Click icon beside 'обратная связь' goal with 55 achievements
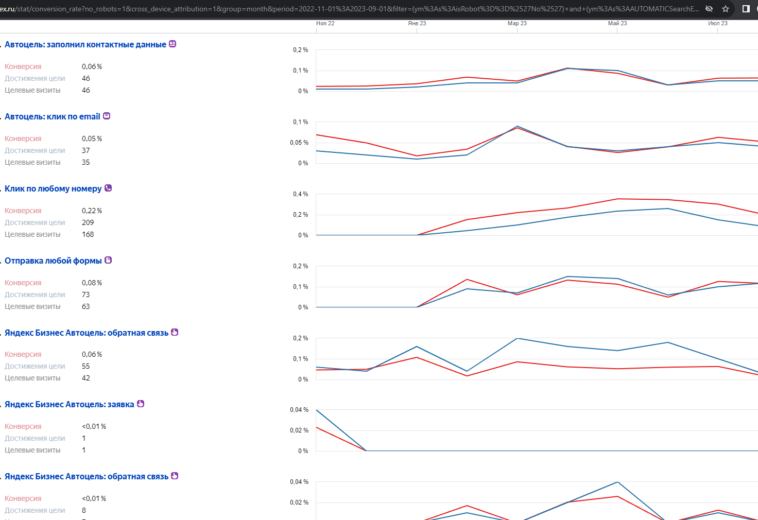758x520 pixels. tap(175, 332)
